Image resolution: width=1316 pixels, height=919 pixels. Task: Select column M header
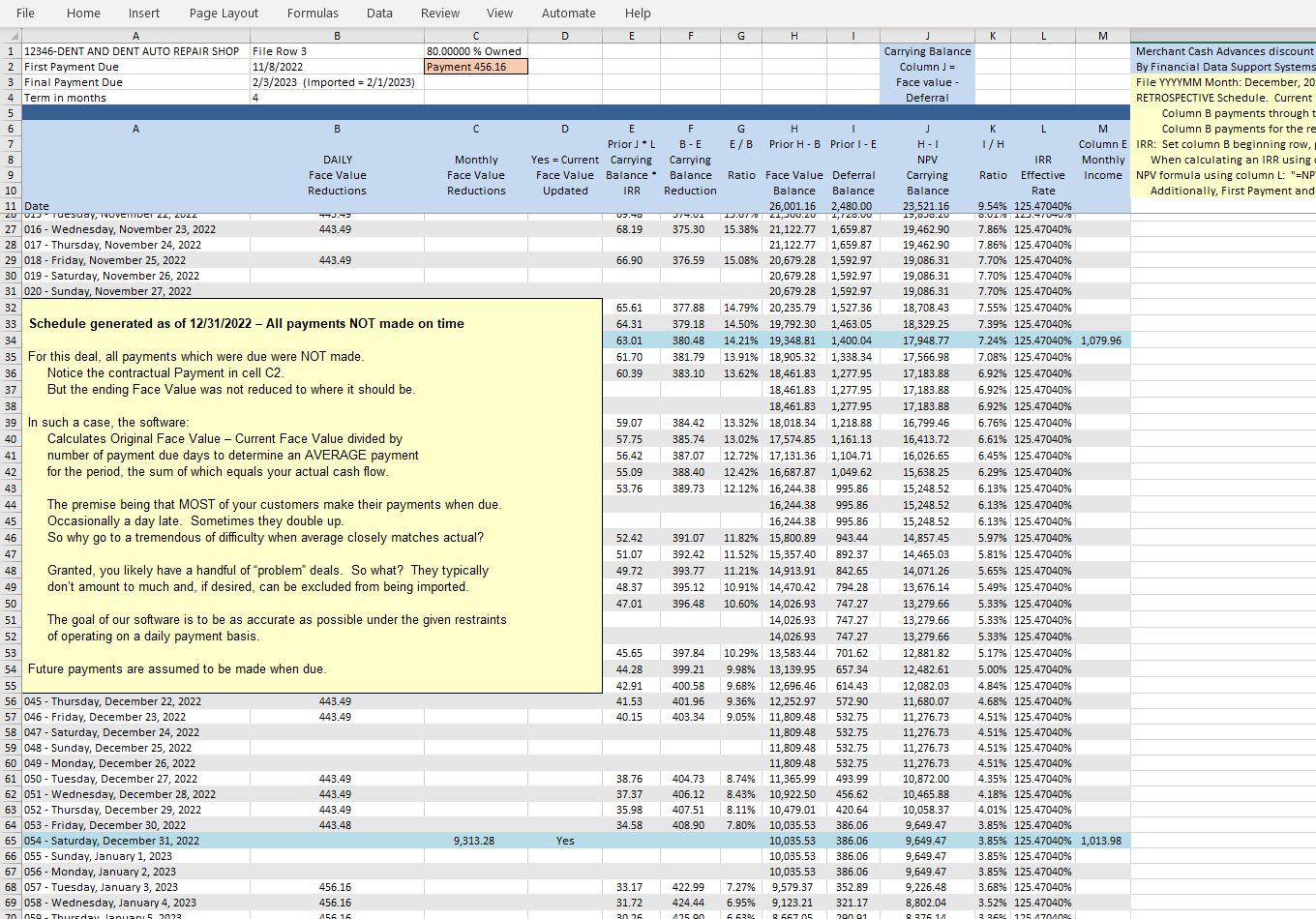click(x=1103, y=36)
